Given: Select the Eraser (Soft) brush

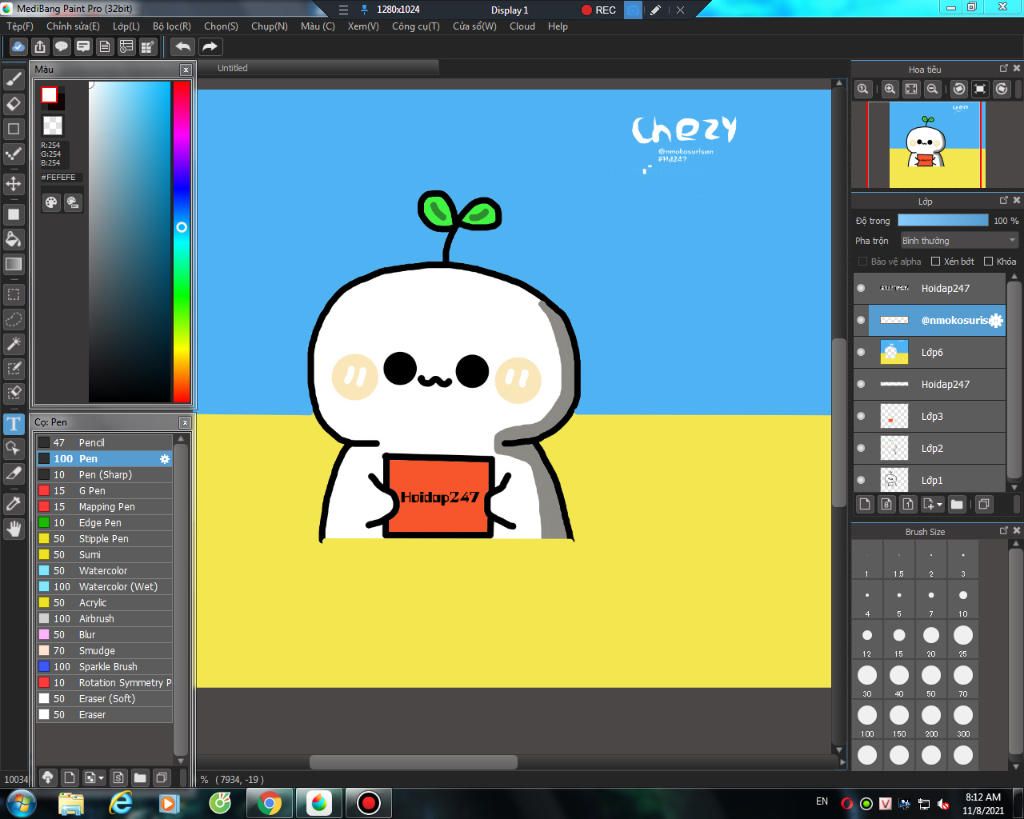Looking at the screenshot, I should tap(104, 699).
